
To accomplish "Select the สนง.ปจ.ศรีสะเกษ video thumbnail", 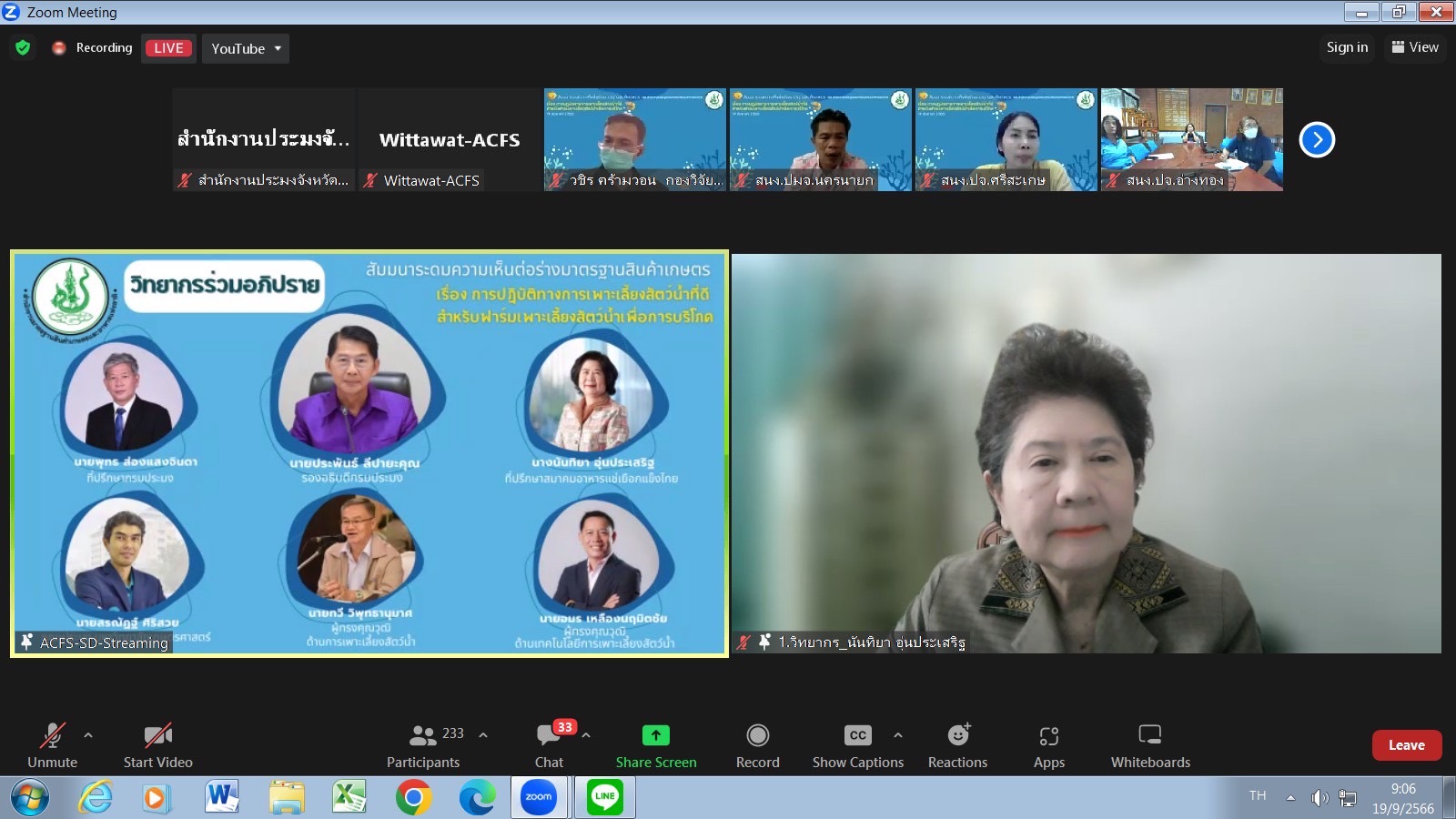I will (1006, 139).
